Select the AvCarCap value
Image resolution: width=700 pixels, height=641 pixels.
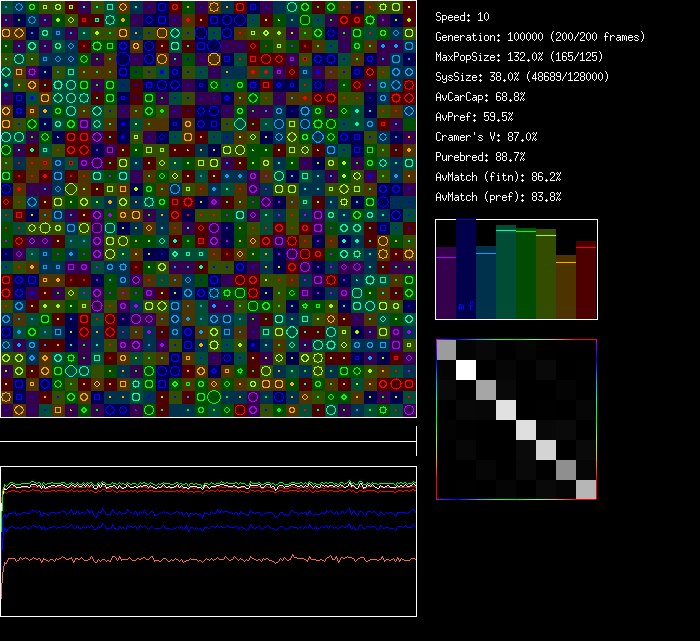pos(480,97)
